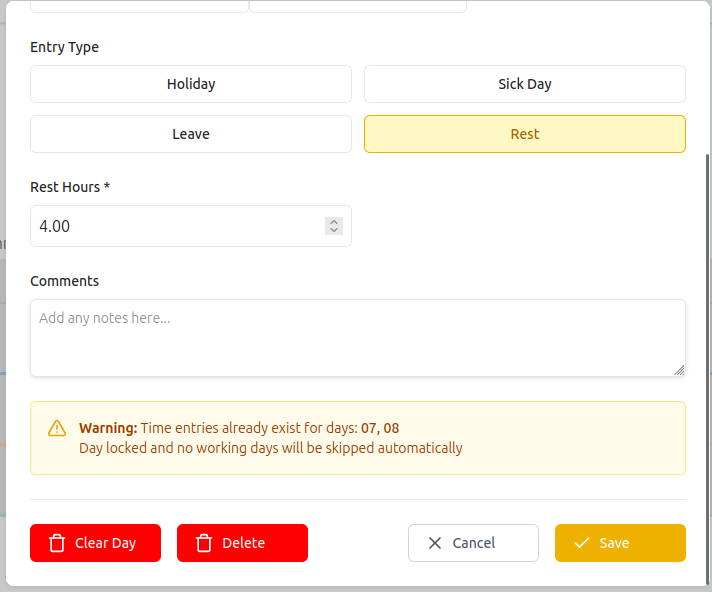The image size is (712, 592).
Task: Increase Rest Hours with the up arrow
Action: point(334,221)
